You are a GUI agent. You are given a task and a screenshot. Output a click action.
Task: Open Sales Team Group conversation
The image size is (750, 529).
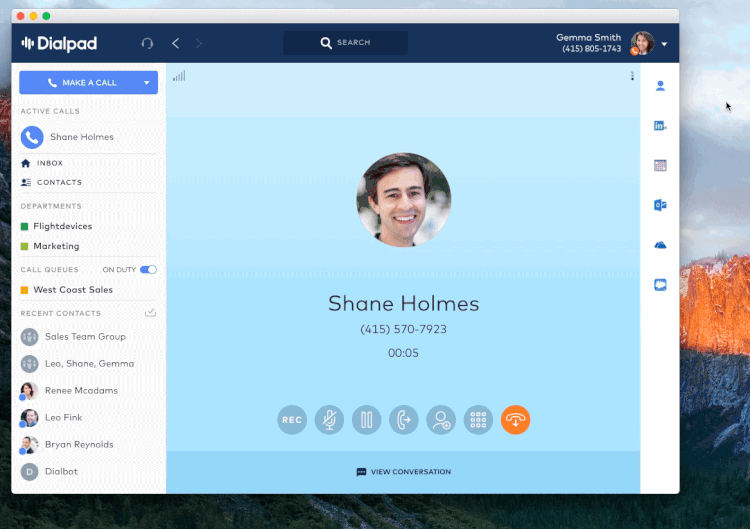tap(88, 337)
